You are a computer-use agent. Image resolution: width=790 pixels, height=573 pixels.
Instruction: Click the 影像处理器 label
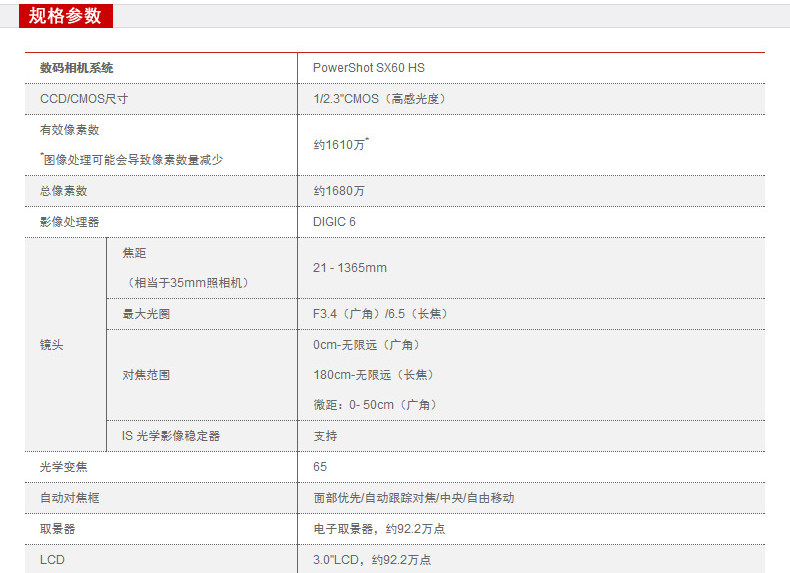pos(70,222)
